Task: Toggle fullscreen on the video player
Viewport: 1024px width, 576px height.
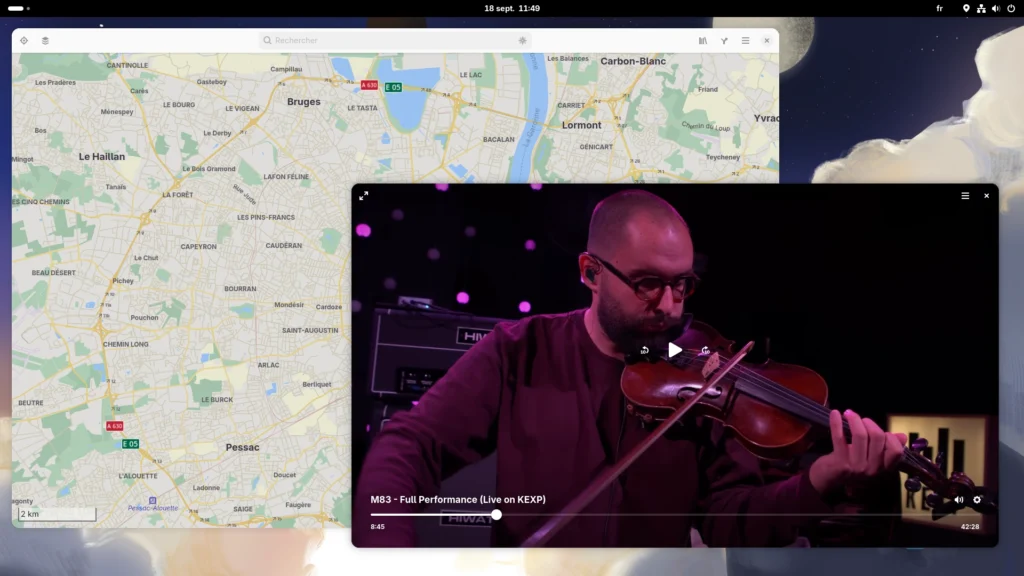Action: [x=364, y=196]
